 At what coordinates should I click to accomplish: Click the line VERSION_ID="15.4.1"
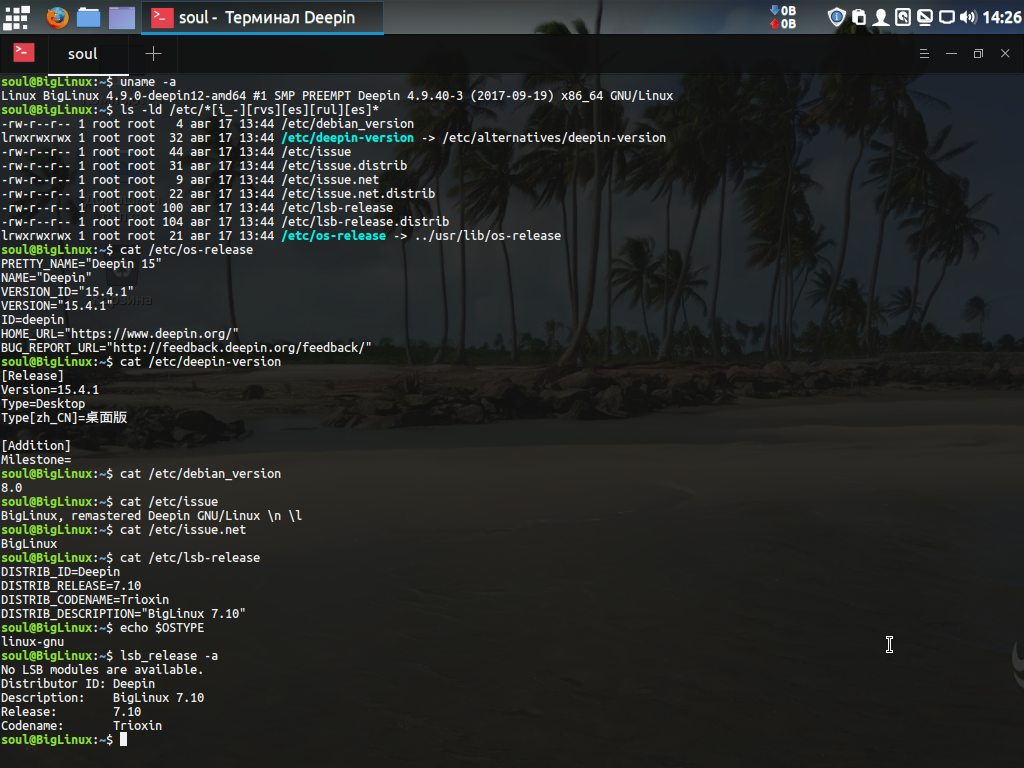(x=67, y=292)
